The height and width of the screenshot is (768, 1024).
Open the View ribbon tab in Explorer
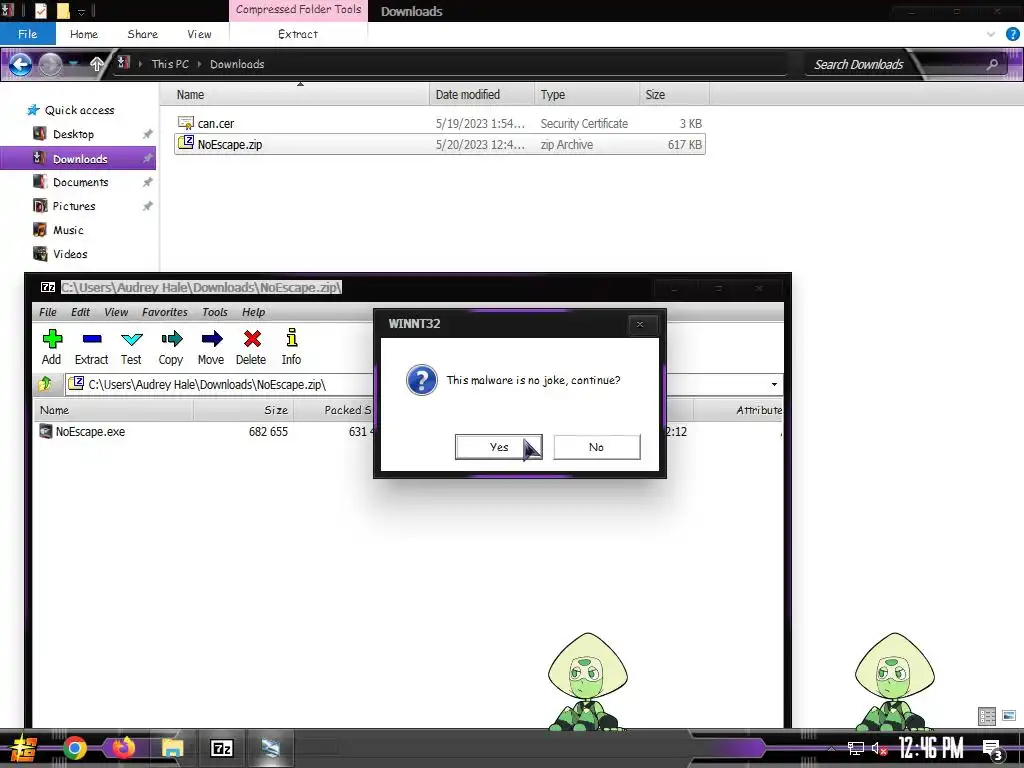point(199,34)
